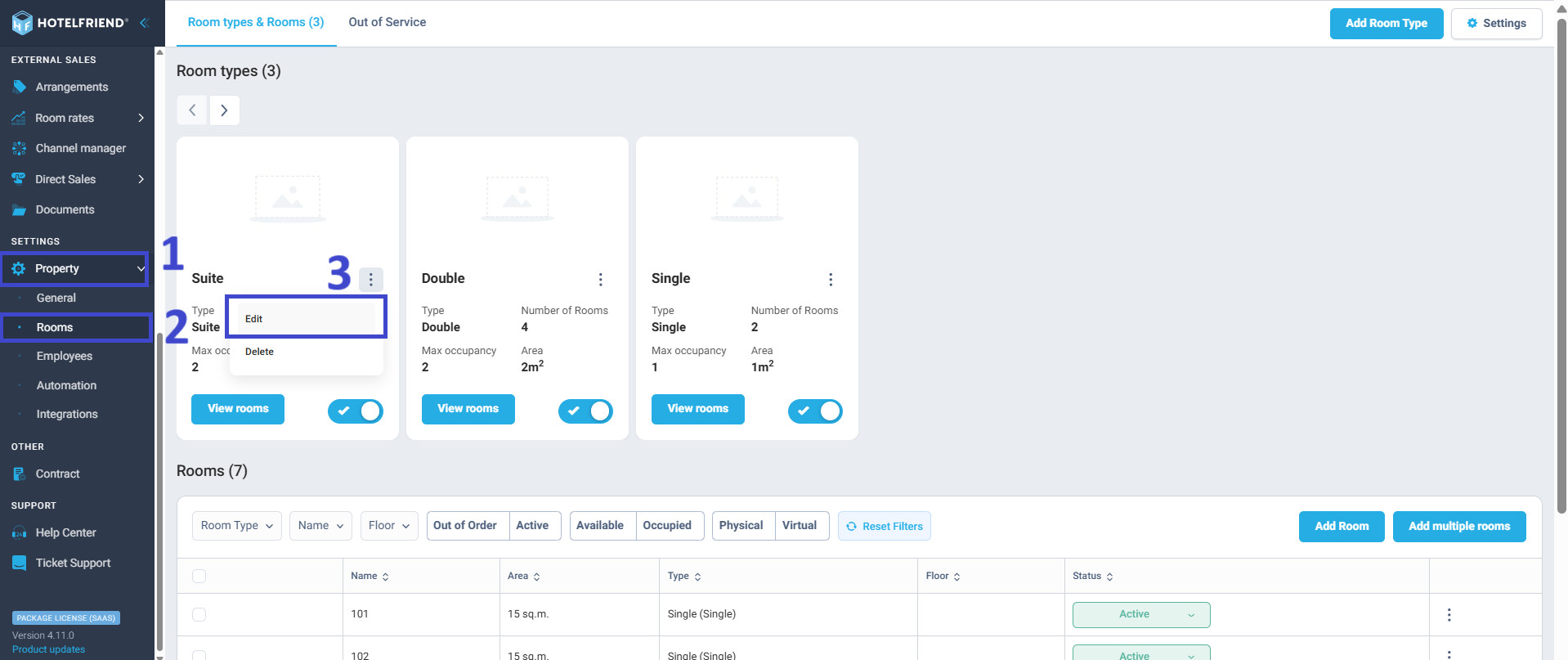Click the Add Room Type button
The height and width of the screenshot is (660, 1568).
pos(1387,23)
